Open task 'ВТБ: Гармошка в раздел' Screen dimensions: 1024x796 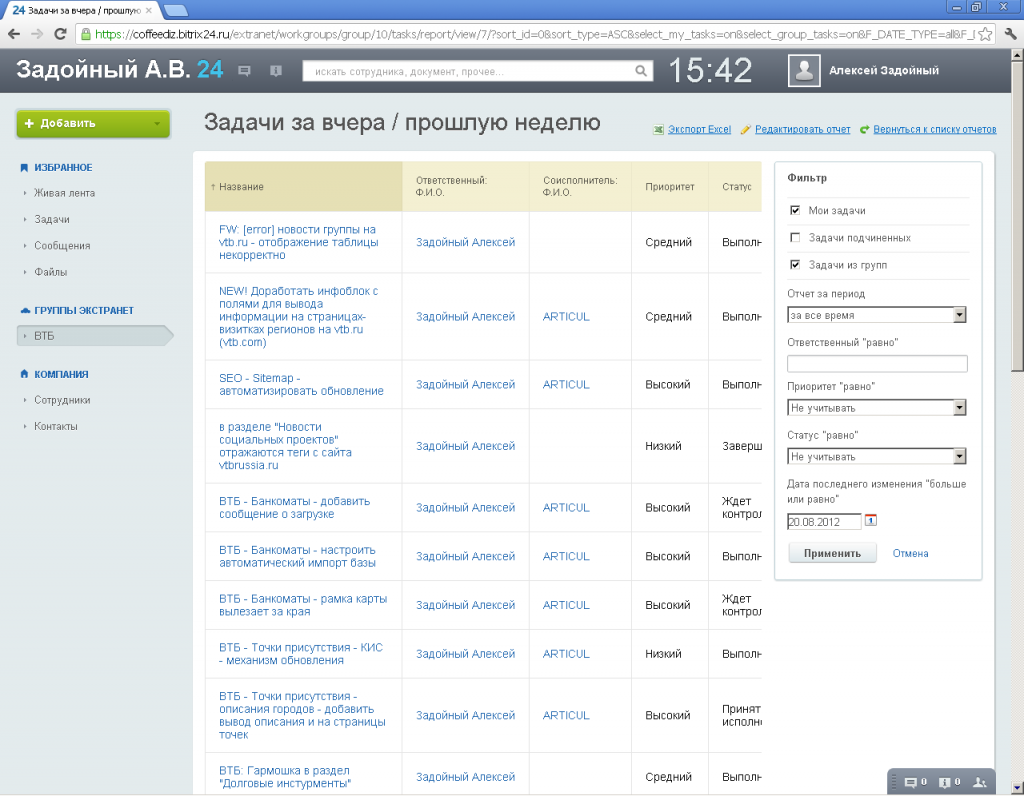[285, 777]
